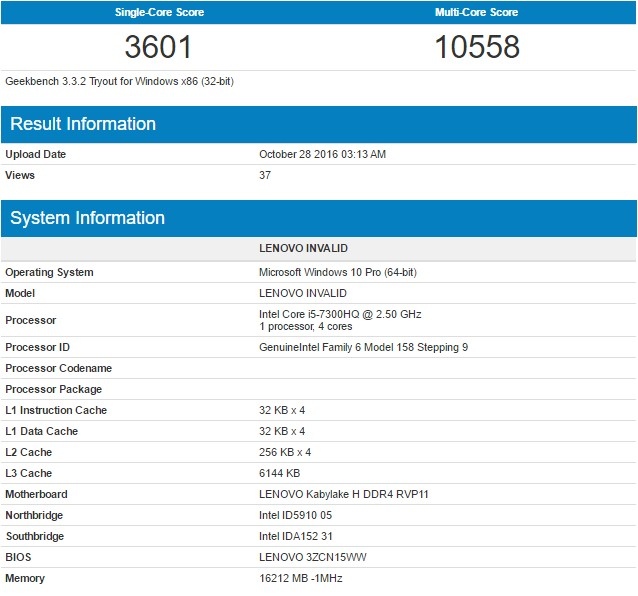The height and width of the screenshot is (596, 638).
Task: Select the Intel ID5910 05 value
Action: point(295,515)
